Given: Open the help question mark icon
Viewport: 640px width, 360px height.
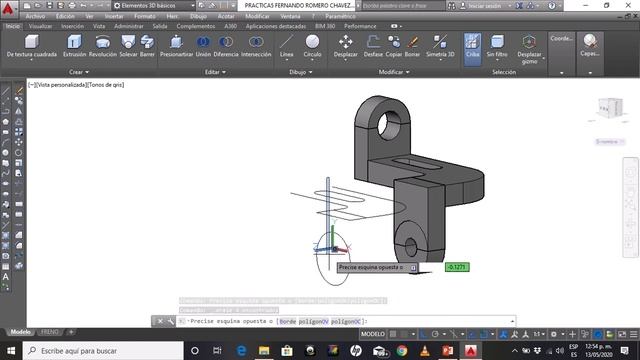Looking at the screenshot, I should click(552, 6).
